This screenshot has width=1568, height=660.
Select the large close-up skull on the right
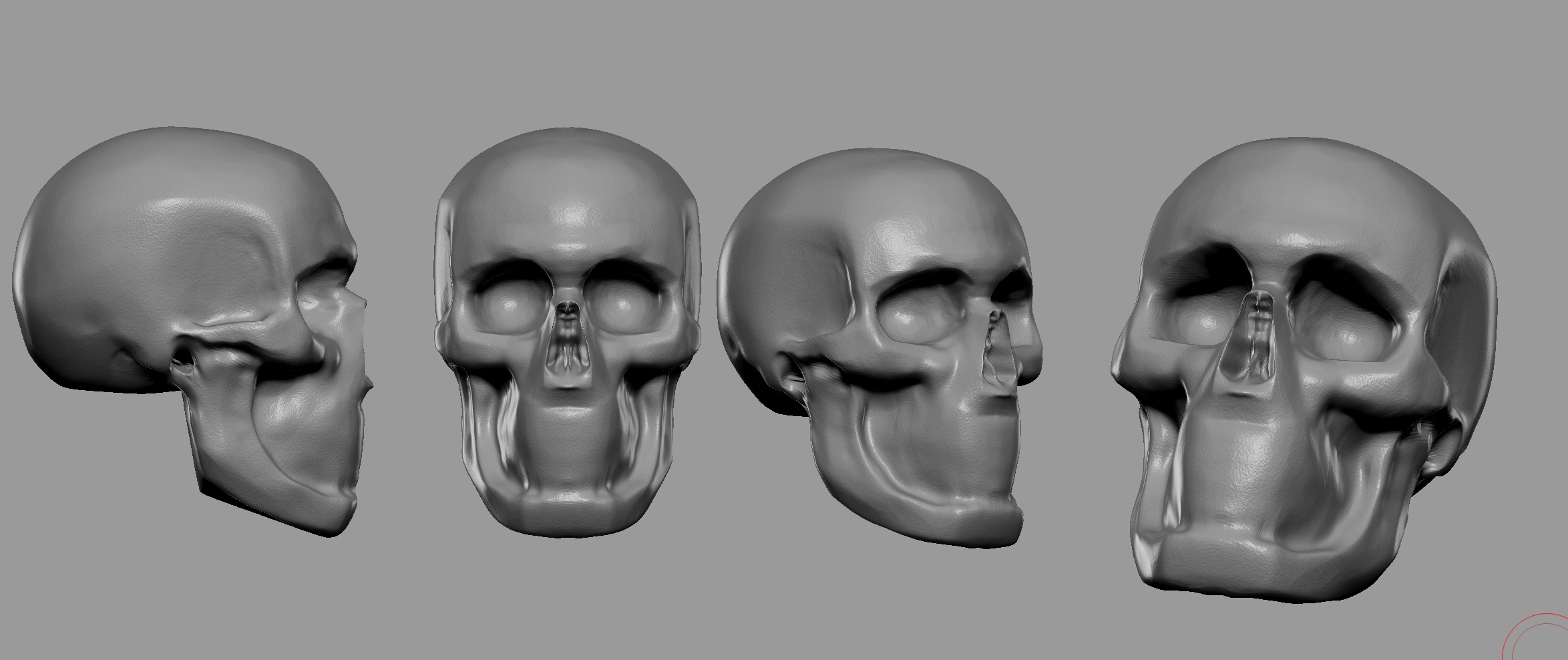click(1304, 369)
